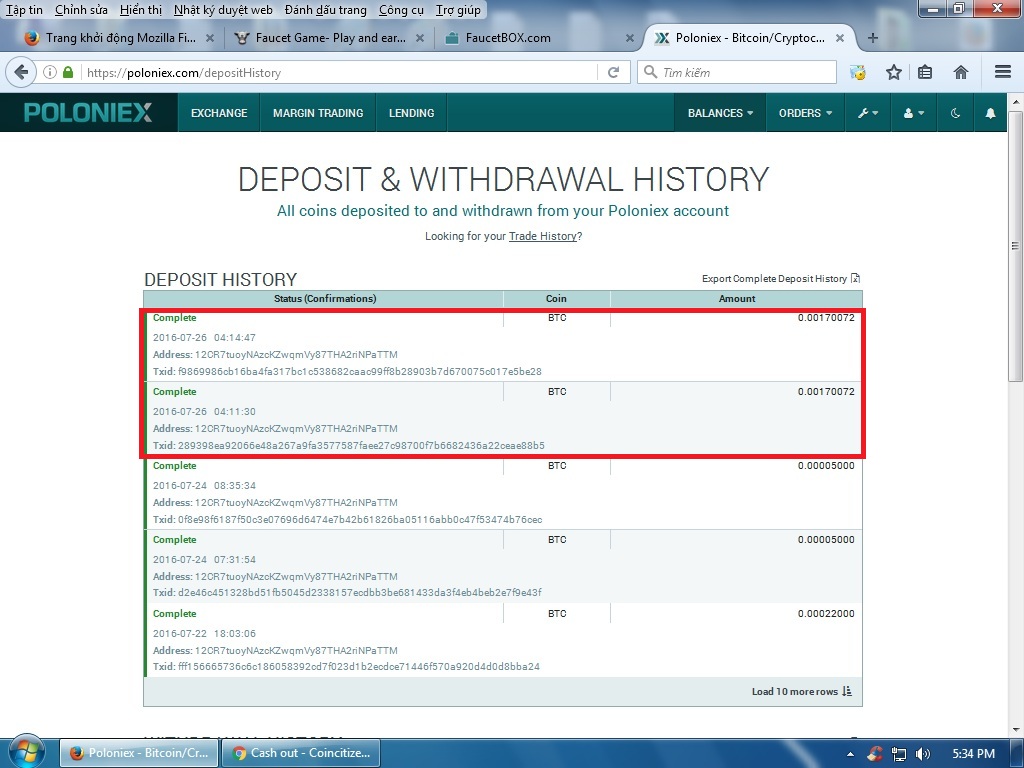Expand the BALANCES dropdown

(x=720, y=113)
